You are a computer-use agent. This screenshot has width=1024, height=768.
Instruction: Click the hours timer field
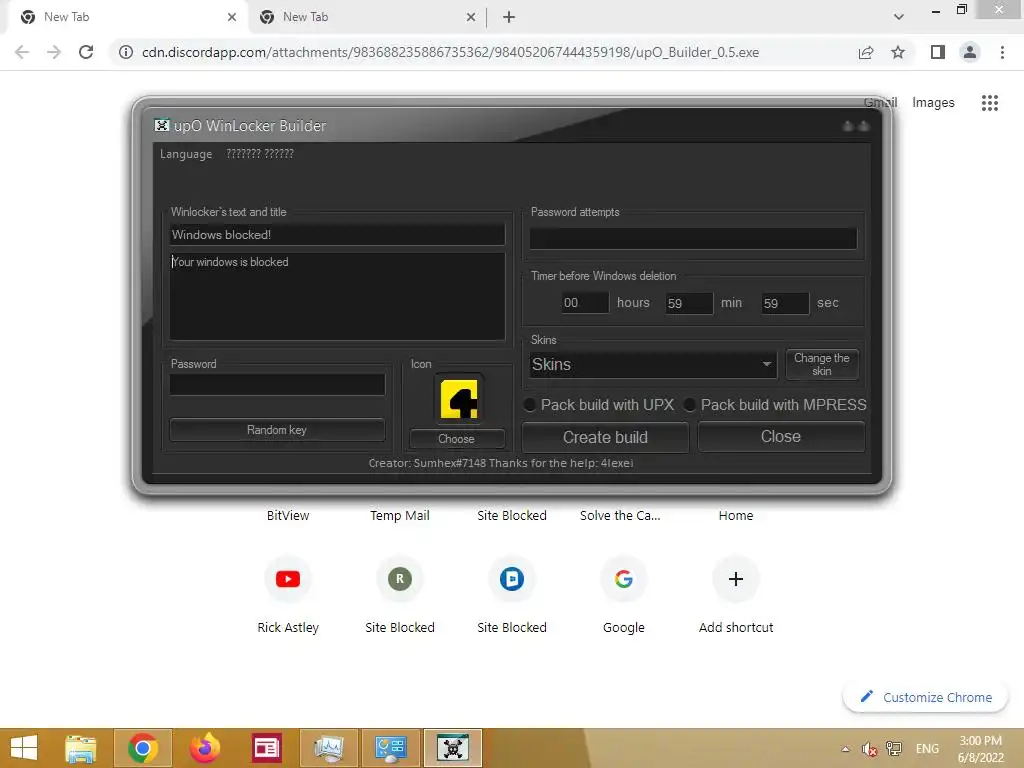point(585,303)
